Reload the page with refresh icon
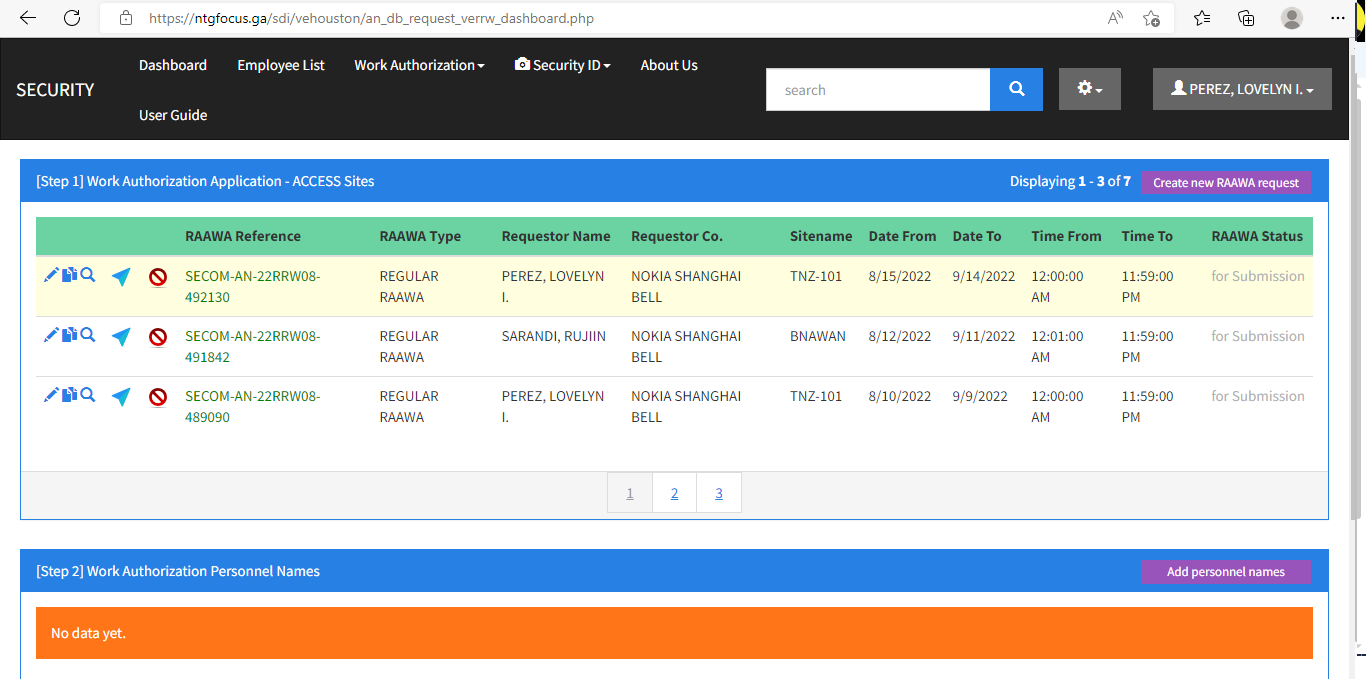The width and height of the screenshot is (1366, 679). (x=72, y=18)
